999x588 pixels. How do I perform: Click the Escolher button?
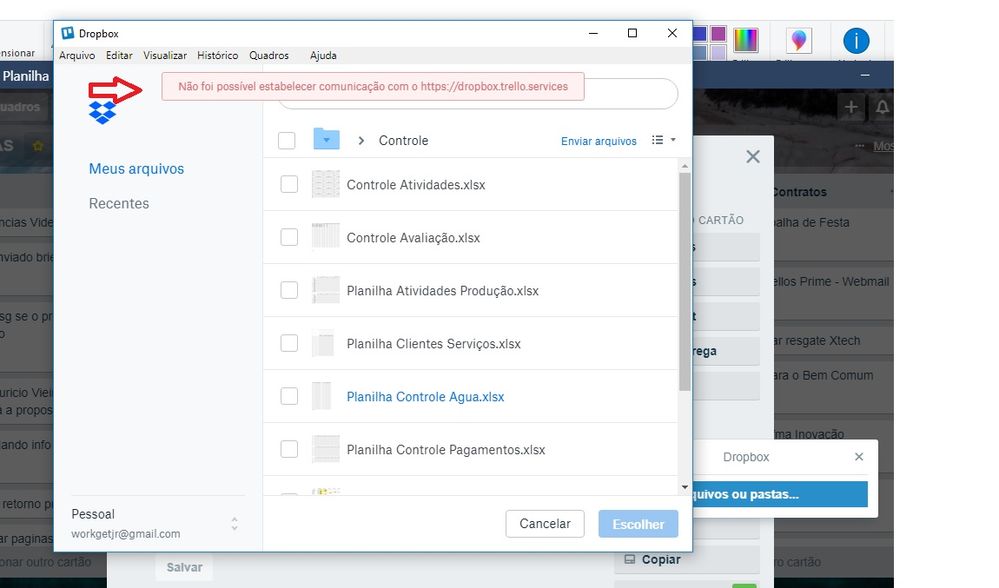click(x=638, y=524)
